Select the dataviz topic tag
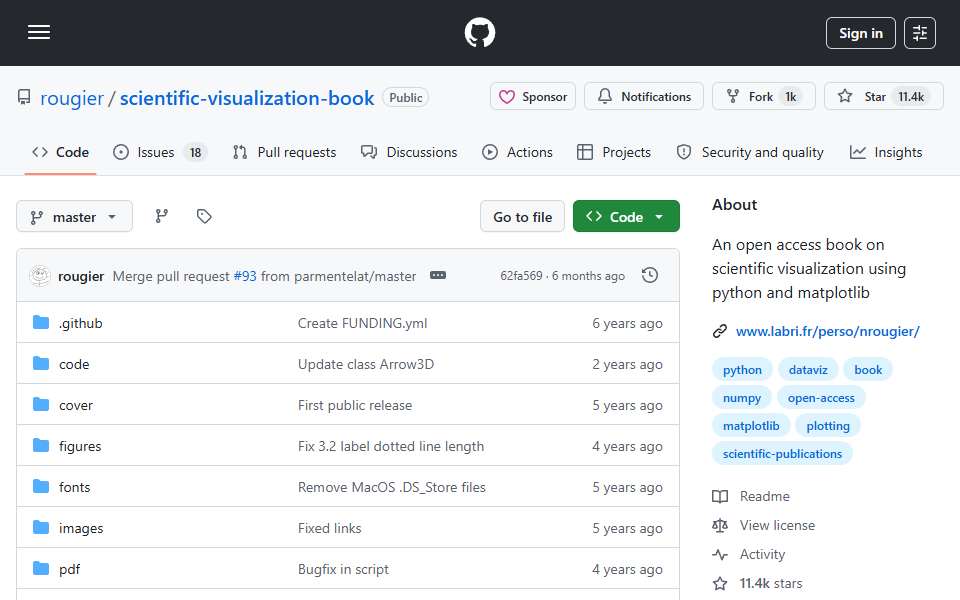 [808, 370]
